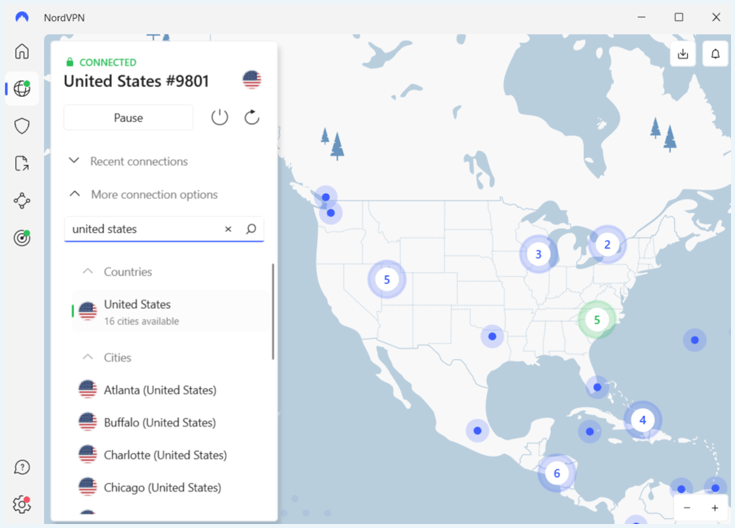Select map cluster marker labeled 2

pyautogui.click(x=607, y=244)
